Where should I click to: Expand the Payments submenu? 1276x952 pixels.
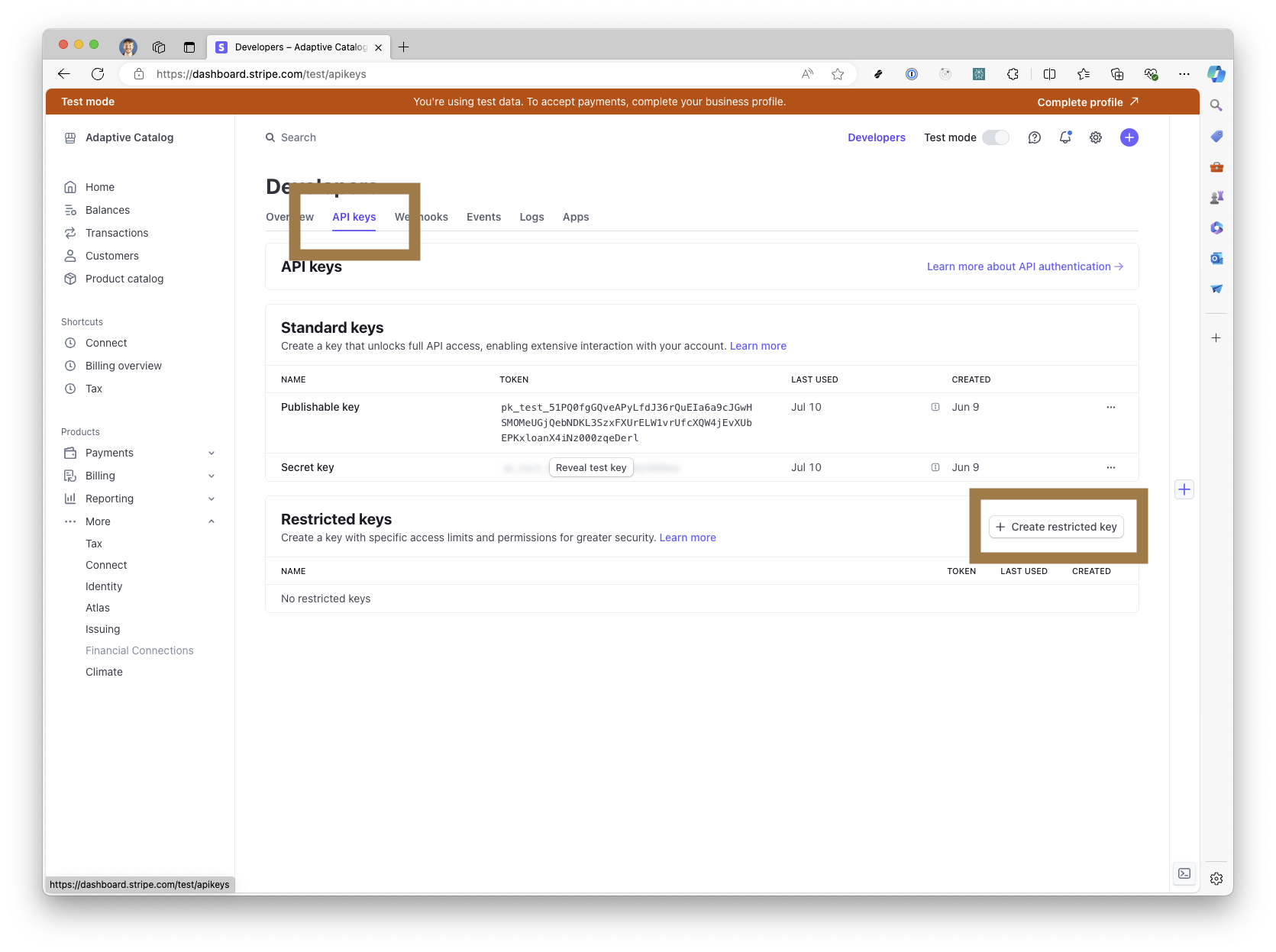[x=212, y=453]
